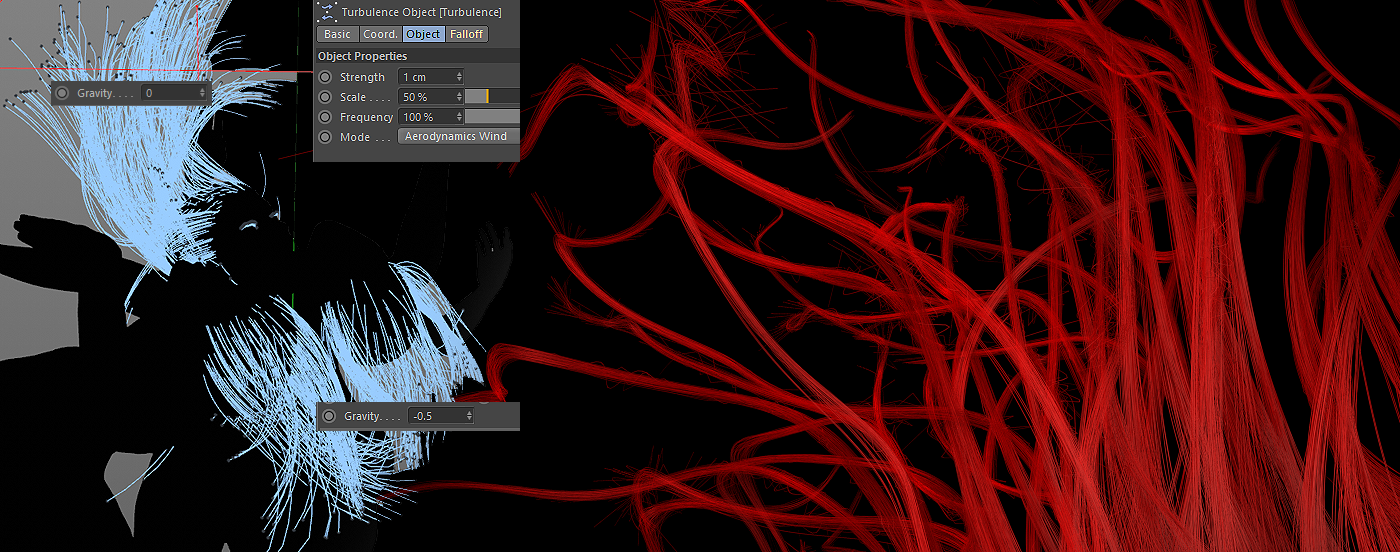
Task: Open the Mode dropdown Aerodynamics Wind
Action: [x=459, y=137]
